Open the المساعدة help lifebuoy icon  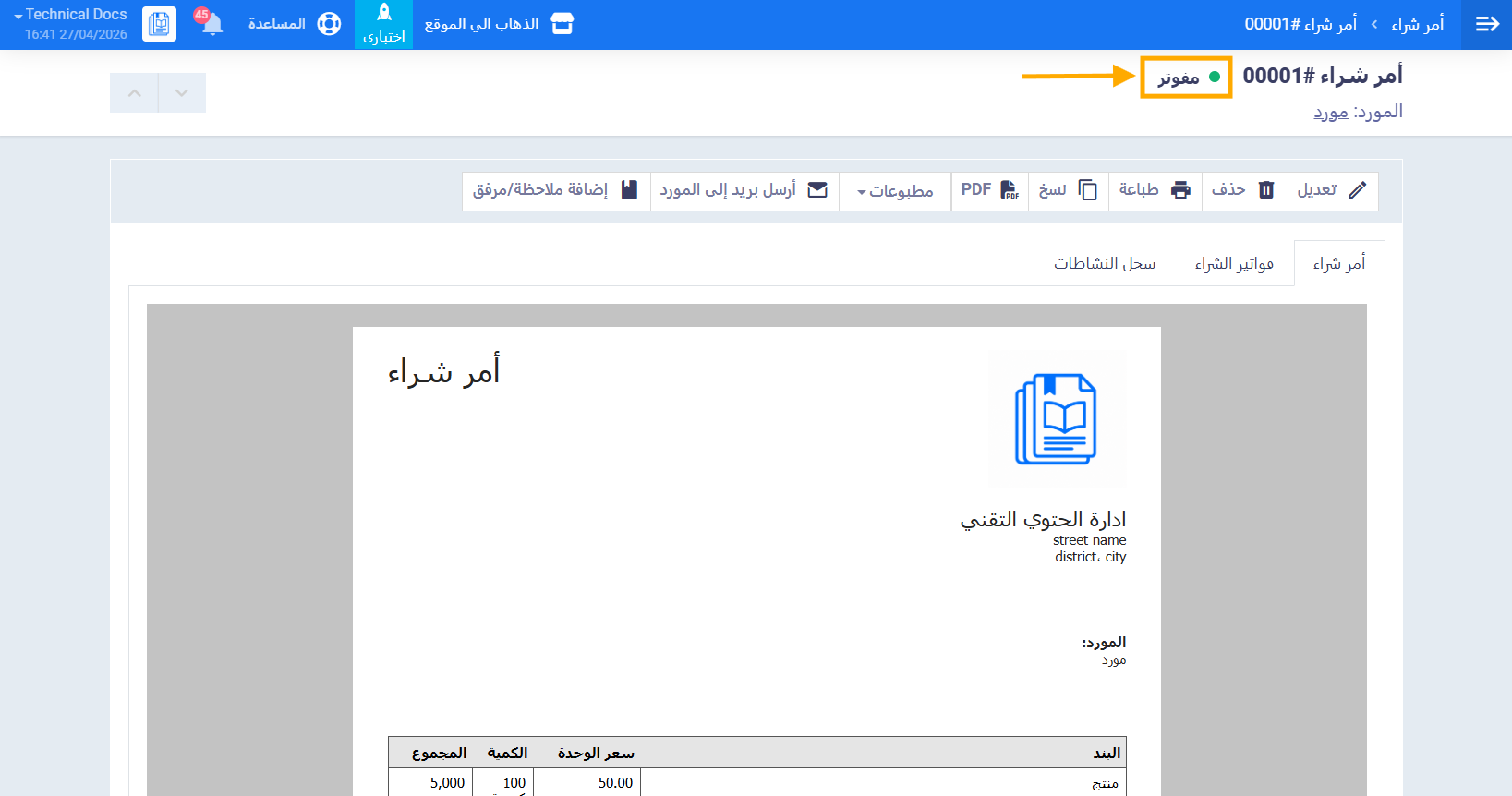[x=329, y=24]
